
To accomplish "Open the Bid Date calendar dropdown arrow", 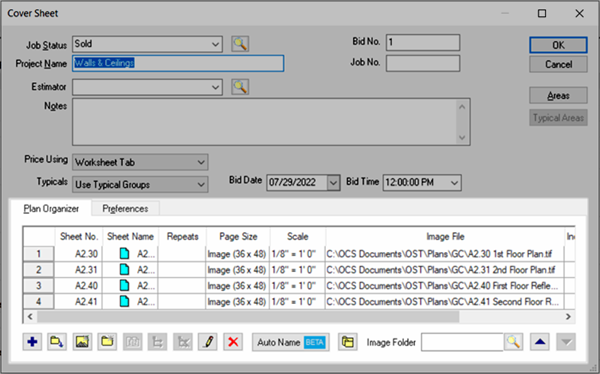I will pyautogui.click(x=333, y=183).
